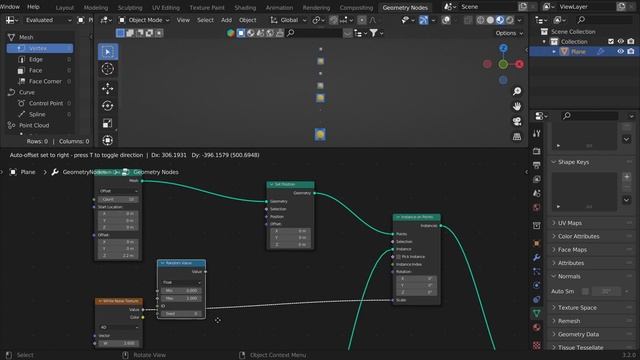Click the Z axis gizmo ball
The width and height of the screenshot is (640, 360).
point(503,48)
